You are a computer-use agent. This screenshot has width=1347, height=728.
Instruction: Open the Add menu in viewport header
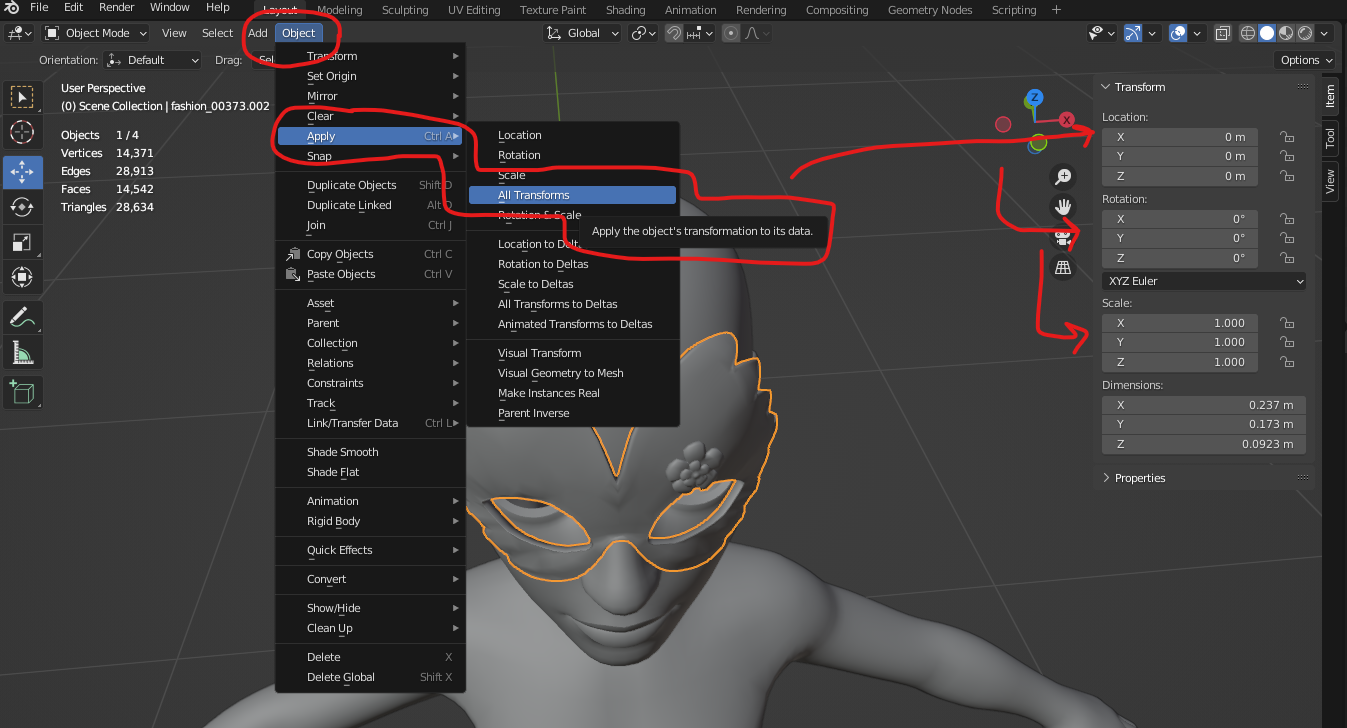(258, 33)
